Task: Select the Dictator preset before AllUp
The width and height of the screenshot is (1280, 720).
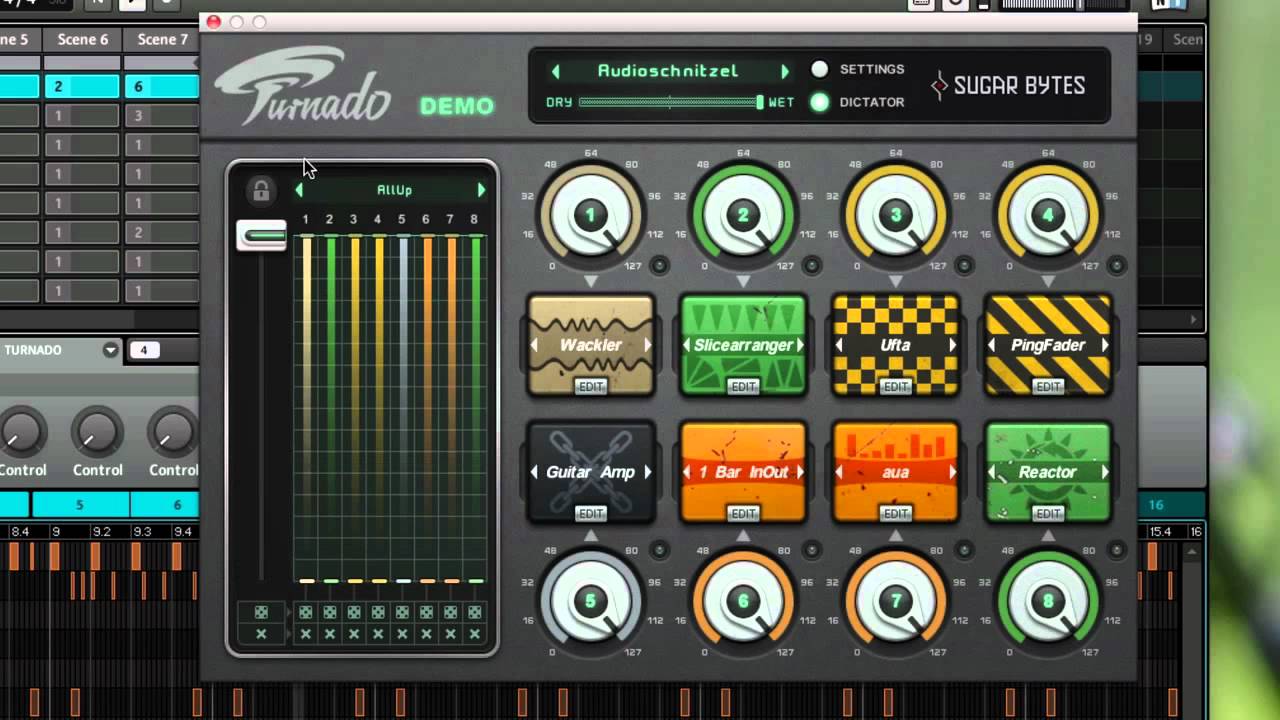Action: click(299, 190)
